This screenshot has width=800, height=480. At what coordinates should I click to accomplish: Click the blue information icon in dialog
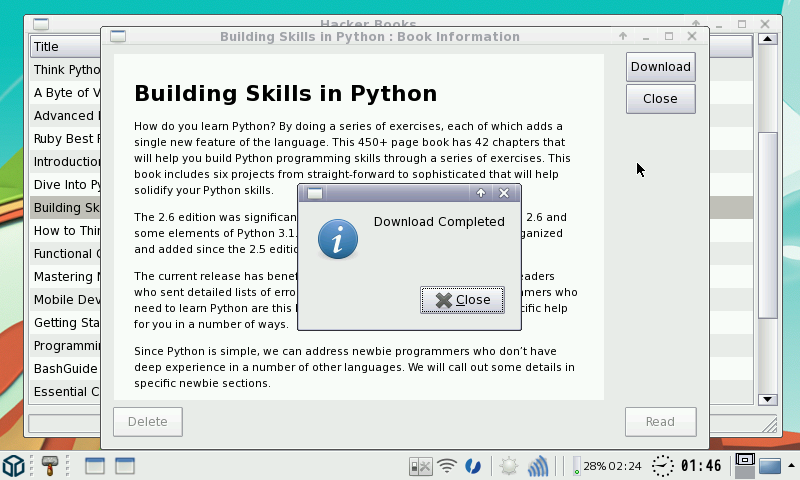coord(338,239)
